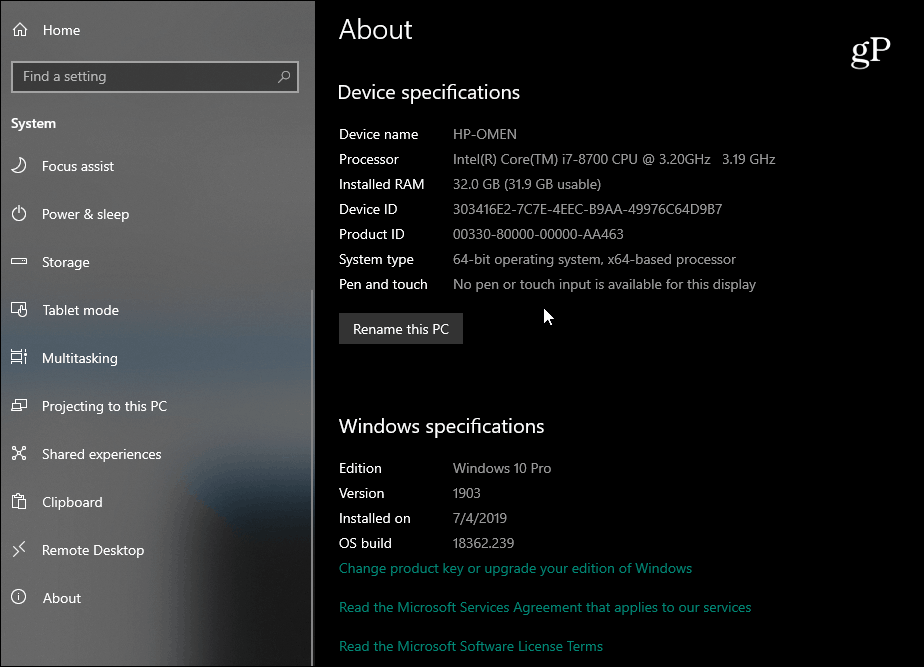Go to Home settings

tap(61, 30)
